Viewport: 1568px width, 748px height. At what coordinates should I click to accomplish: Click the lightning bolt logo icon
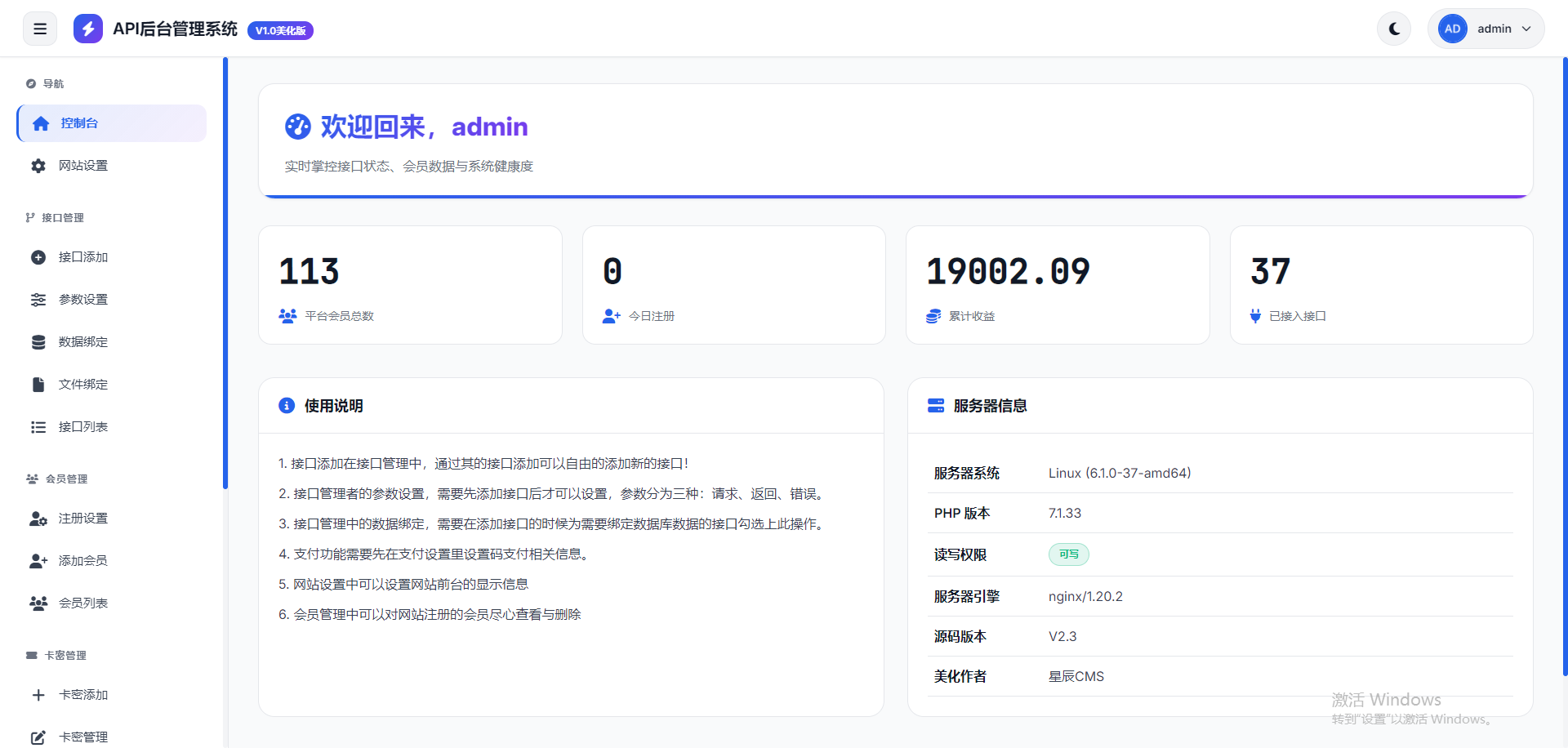click(88, 29)
